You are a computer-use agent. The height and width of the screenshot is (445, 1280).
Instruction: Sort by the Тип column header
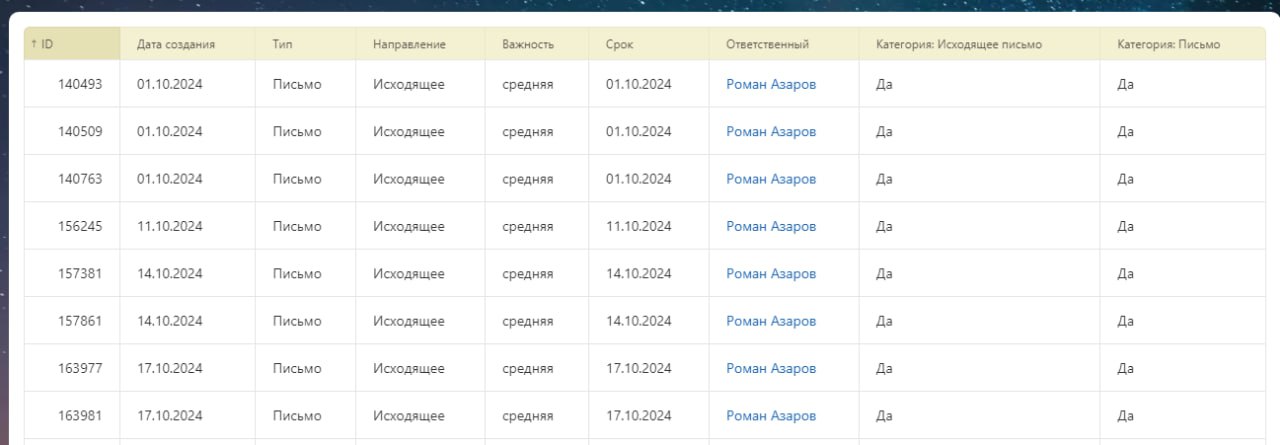pos(282,45)
